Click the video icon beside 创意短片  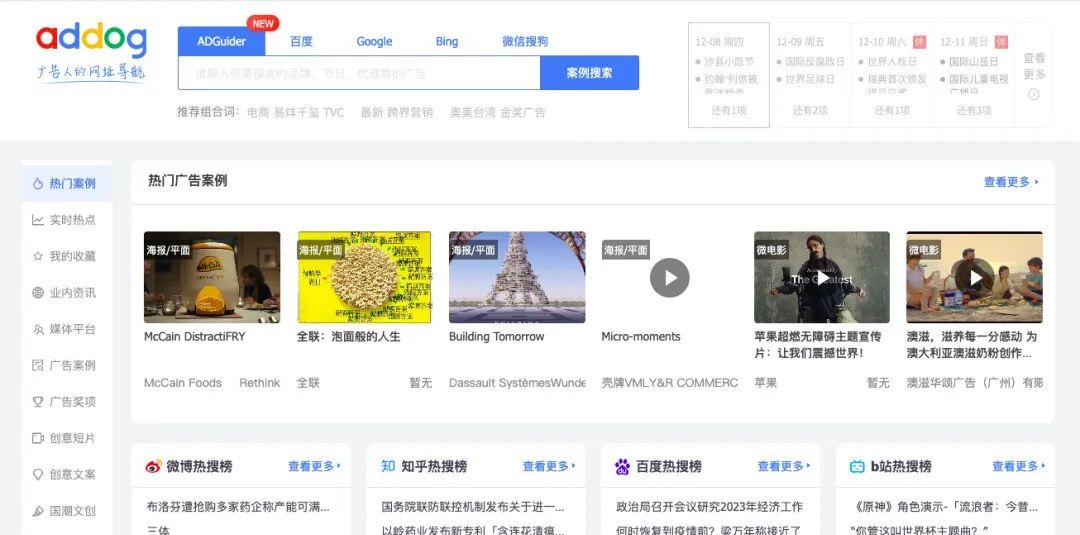coord(38,438)
